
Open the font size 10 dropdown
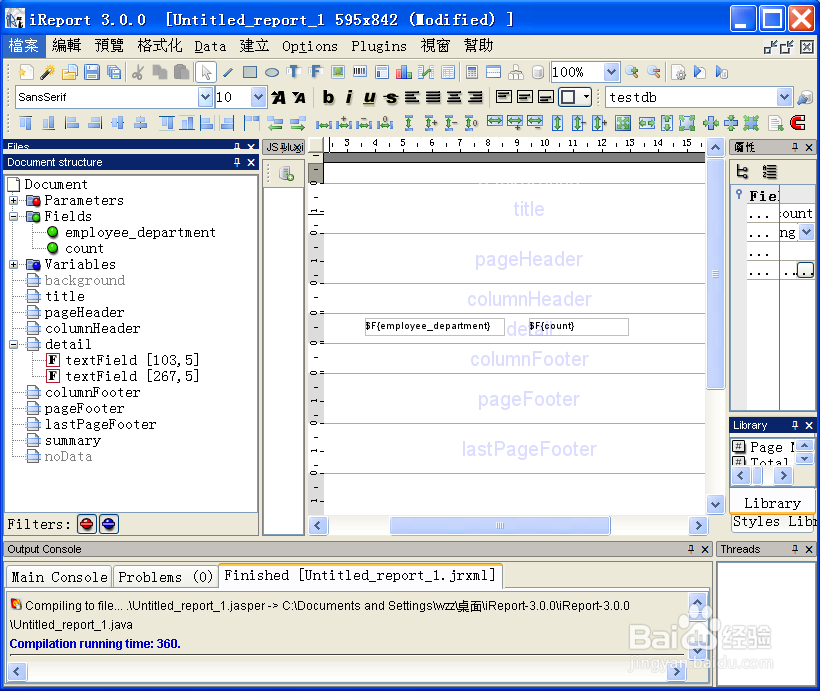(x=258, y=97)
